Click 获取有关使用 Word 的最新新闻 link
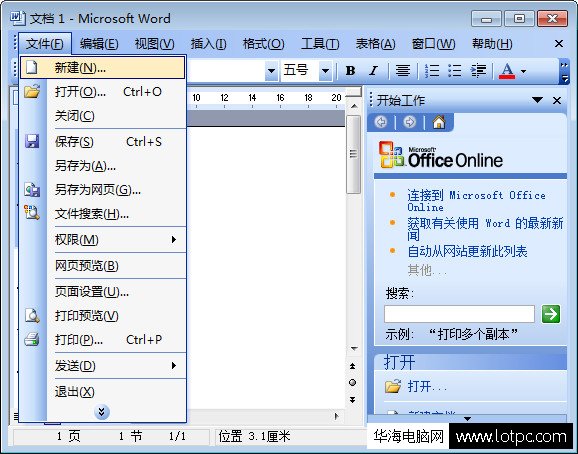The image size is (578, 454). pos(485,228)
